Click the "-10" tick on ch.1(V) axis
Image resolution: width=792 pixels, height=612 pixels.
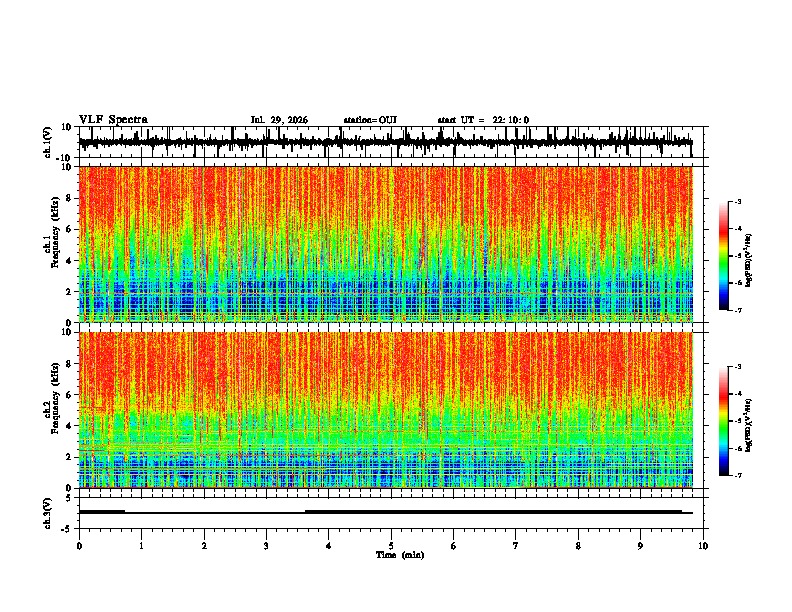tap(65, 158)
